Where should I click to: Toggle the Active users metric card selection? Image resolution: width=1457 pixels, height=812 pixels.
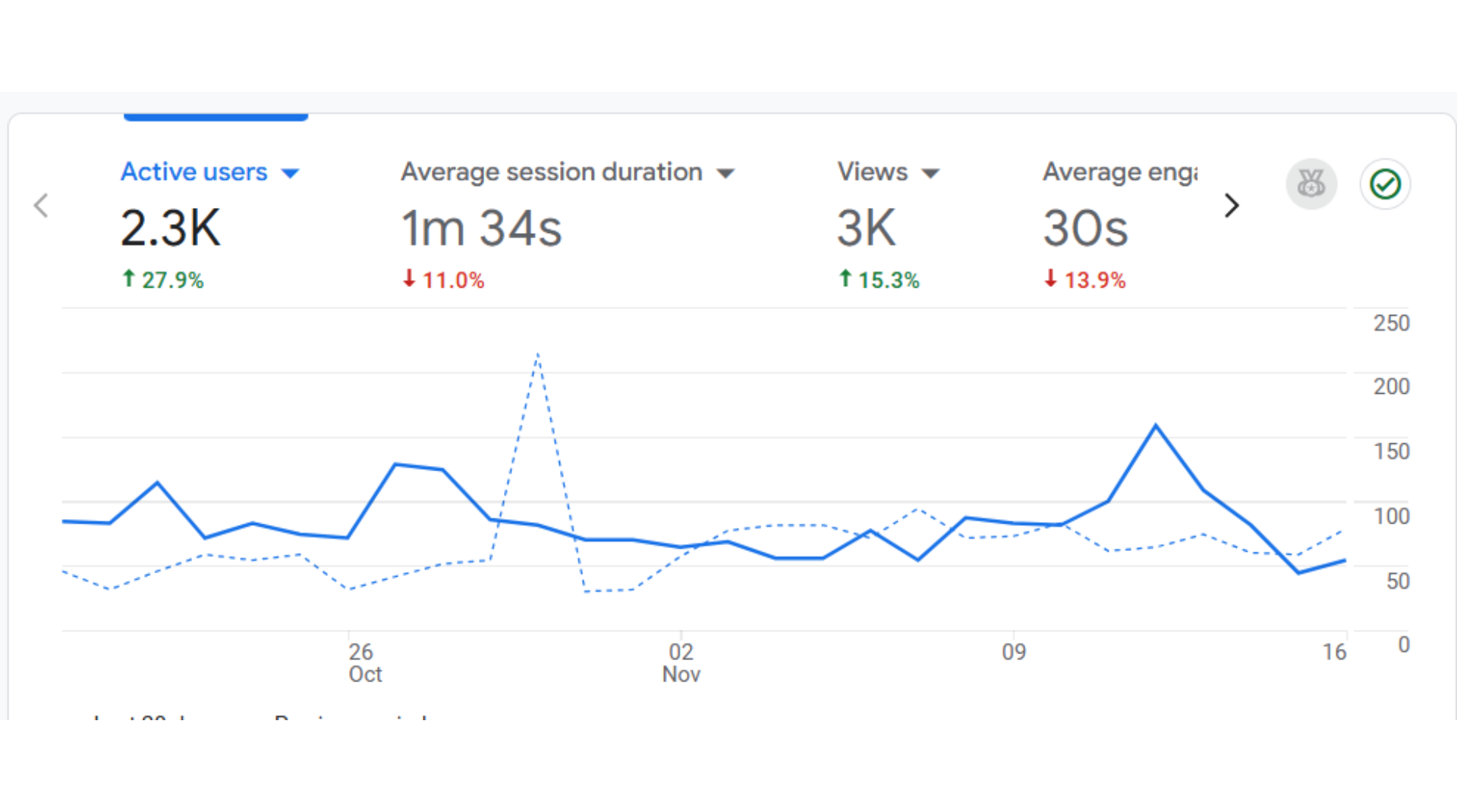pos(194,172)
